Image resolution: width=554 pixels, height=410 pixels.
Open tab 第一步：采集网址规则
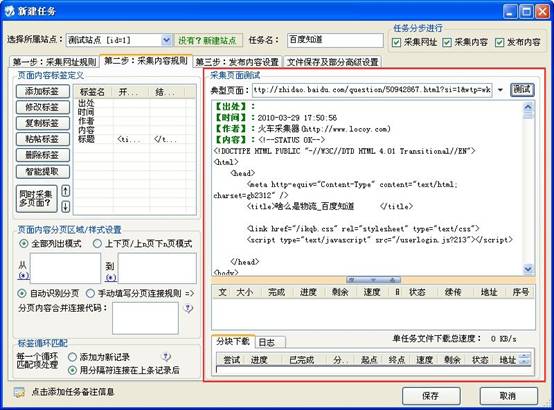pyautogui.click(x=54, y=62)
